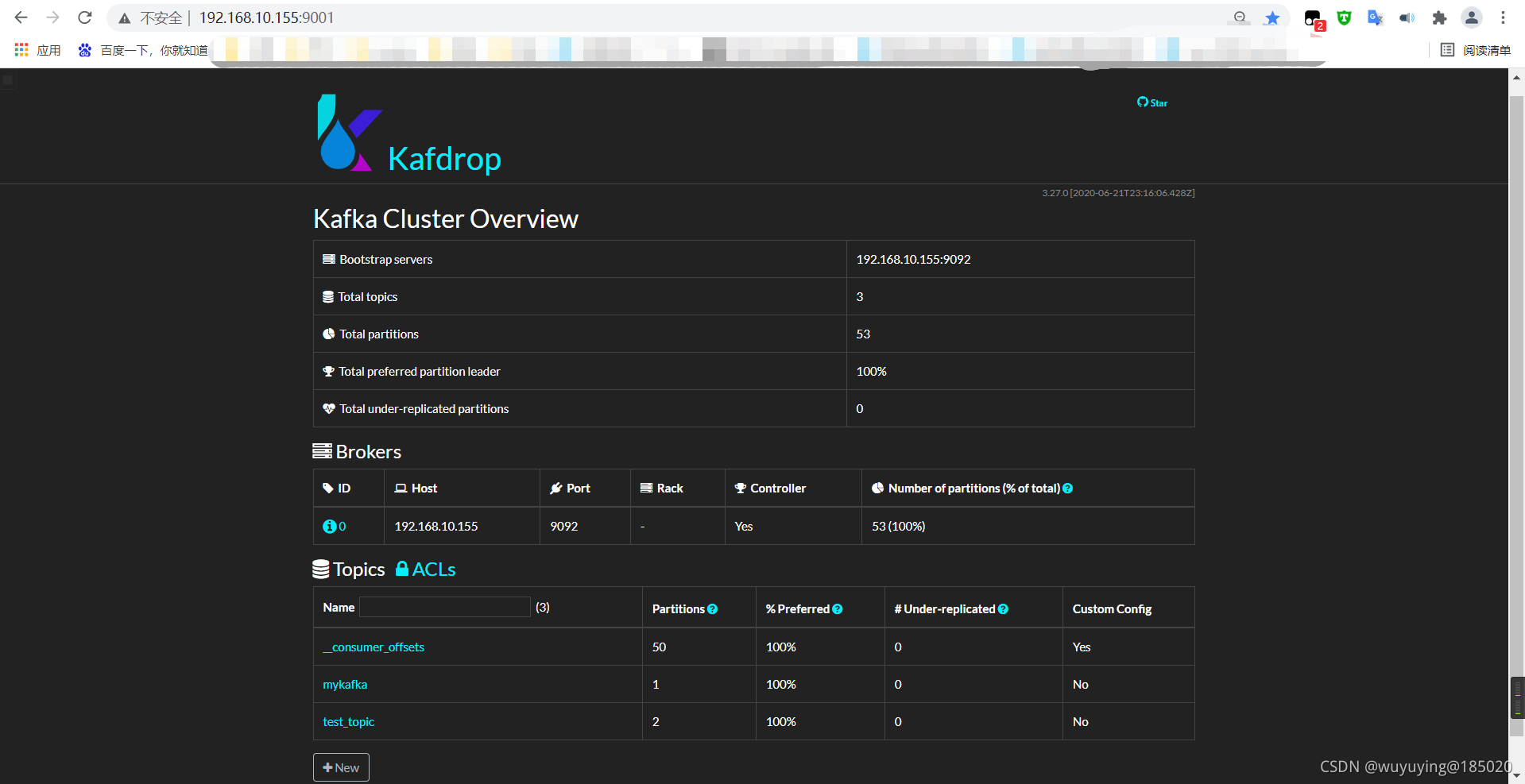Image resolution: width=1525 pixels, height=784 pixels.
Task: Open the mykafka topic link
Action: [344, 684]
